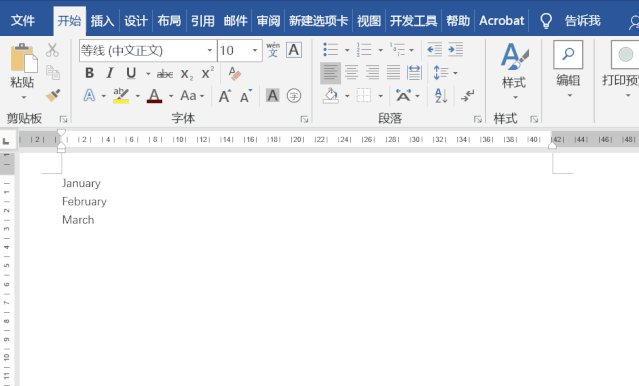This screenshot has height=386, width=639.
Task: Click the Tell Me lightbulb icon
Action: [x=546, y=20]
